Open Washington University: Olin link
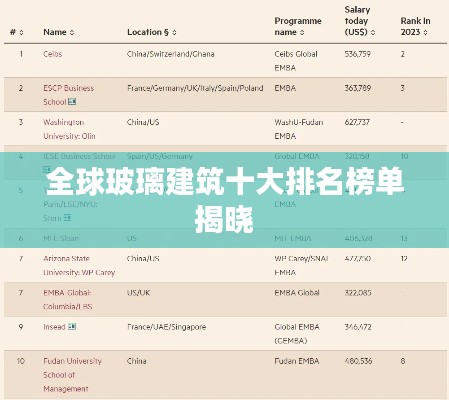The image size is (449, 400). coord(69,129)
